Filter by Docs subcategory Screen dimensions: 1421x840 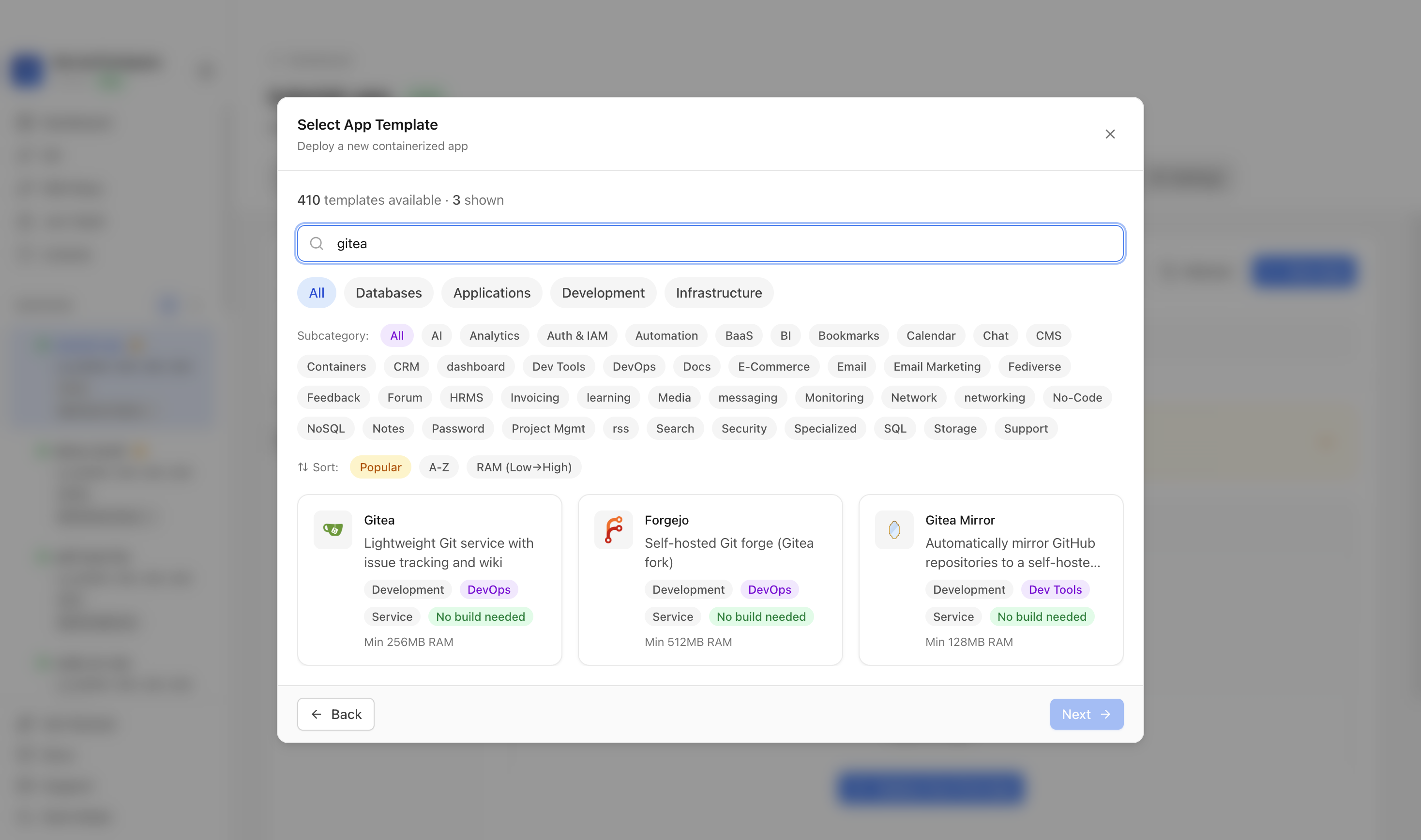pyautogui.click(x=696, y=367)
